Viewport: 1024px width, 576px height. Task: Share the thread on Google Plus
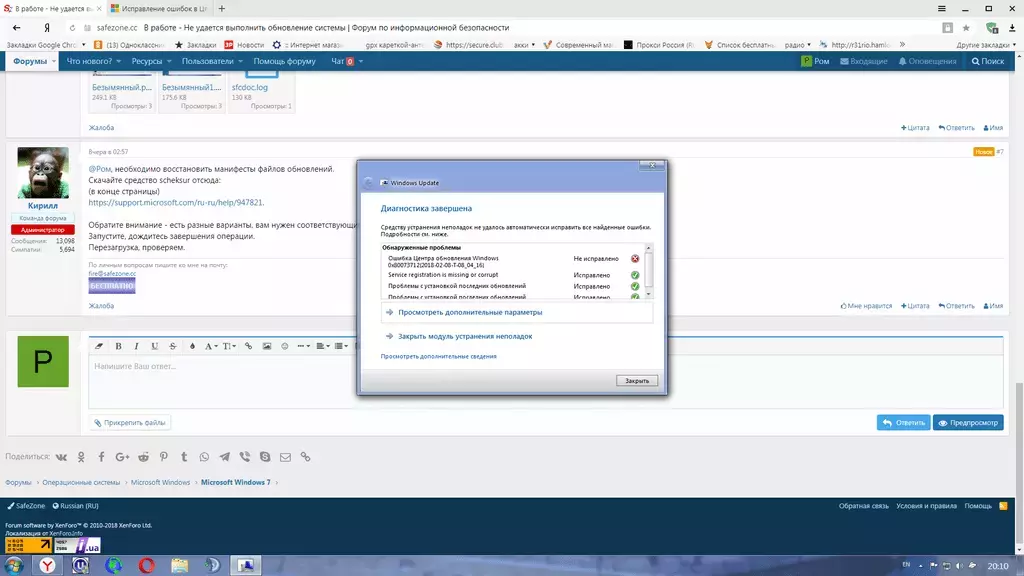click(x=122, y=457)
